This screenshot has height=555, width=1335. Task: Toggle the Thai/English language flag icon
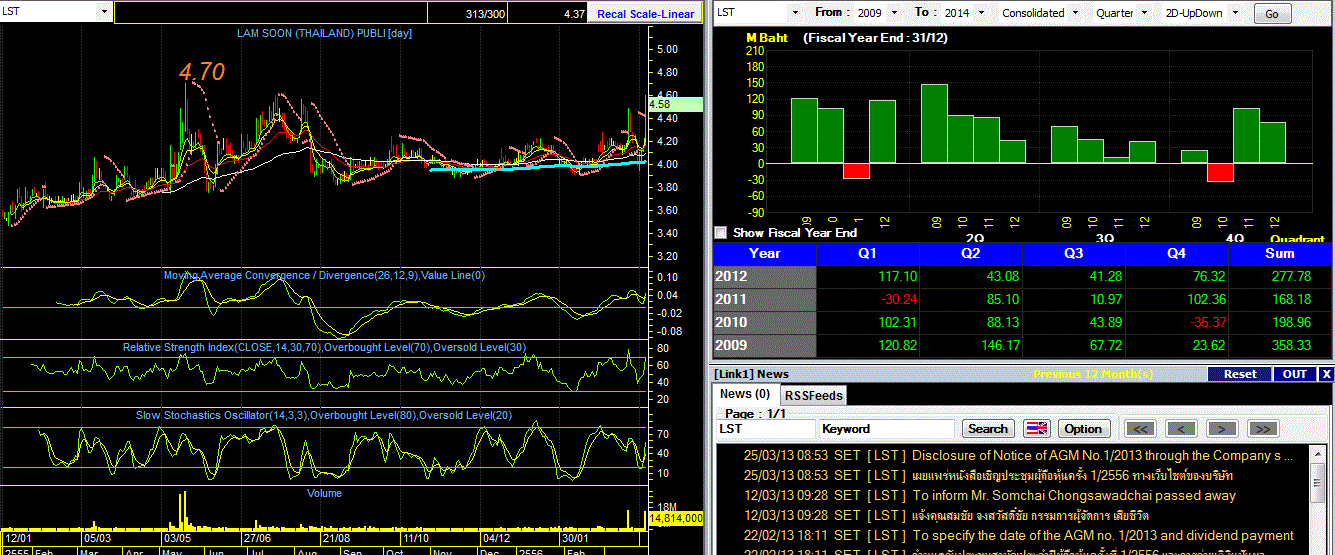coord(1037,428)
